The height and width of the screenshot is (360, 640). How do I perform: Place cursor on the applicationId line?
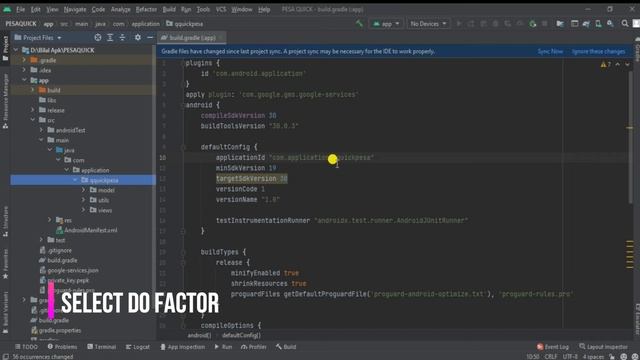tap(295, 158)
